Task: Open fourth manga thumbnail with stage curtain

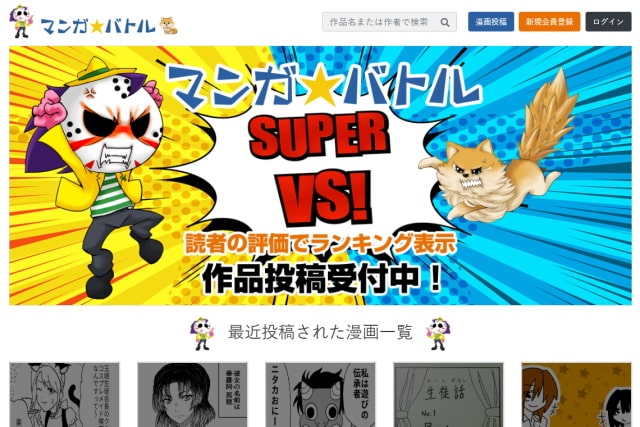Action: tap(449, 395)
